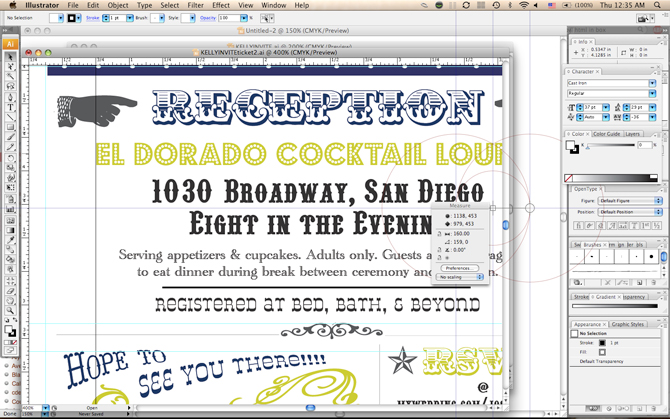Select the Line Segment tool
The image size is (670, 419).
(11, 117)
